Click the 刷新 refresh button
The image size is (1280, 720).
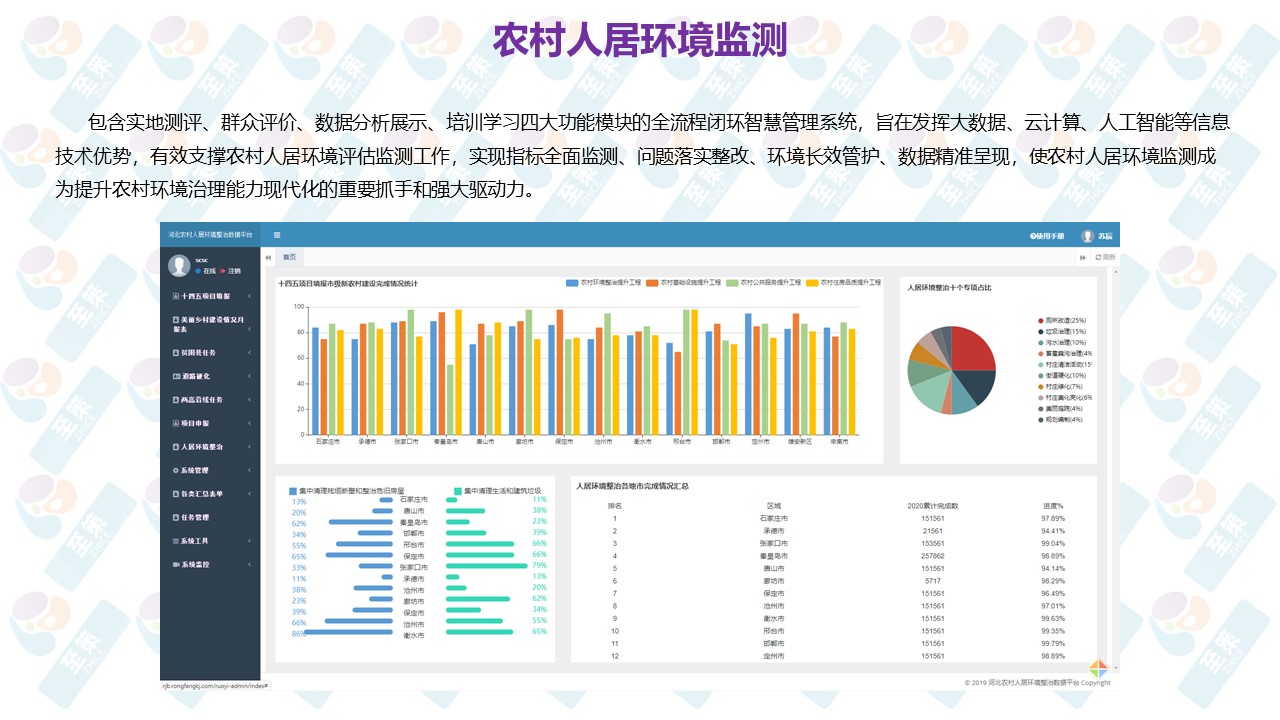1104,257
